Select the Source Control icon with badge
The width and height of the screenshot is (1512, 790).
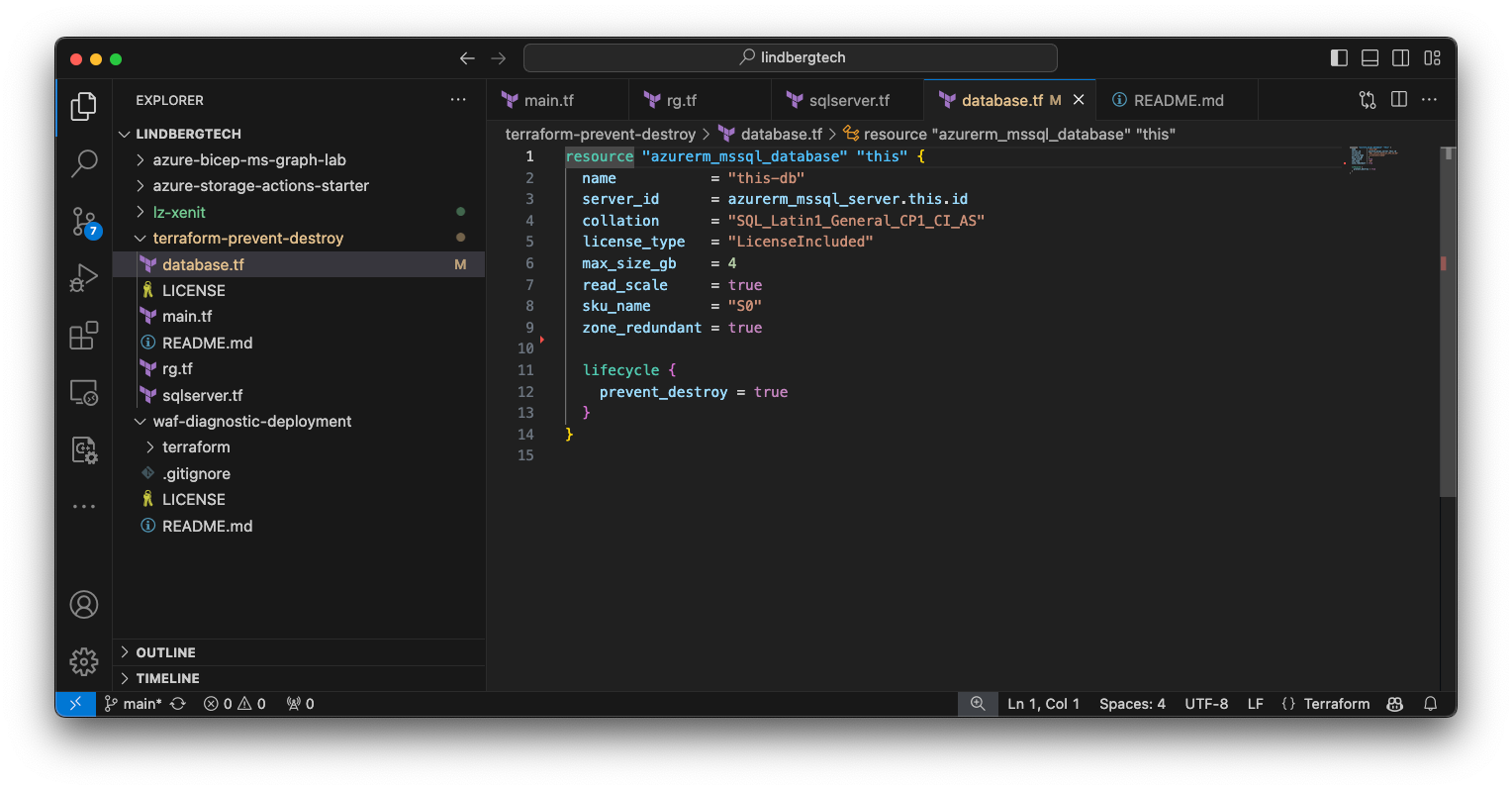tap(83, 221)
